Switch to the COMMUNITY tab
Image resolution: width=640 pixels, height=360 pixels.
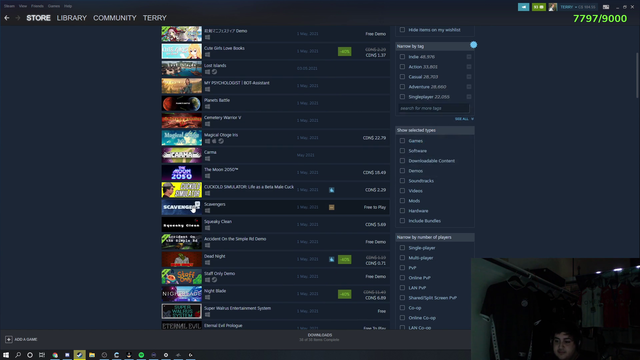click(115, 18)
